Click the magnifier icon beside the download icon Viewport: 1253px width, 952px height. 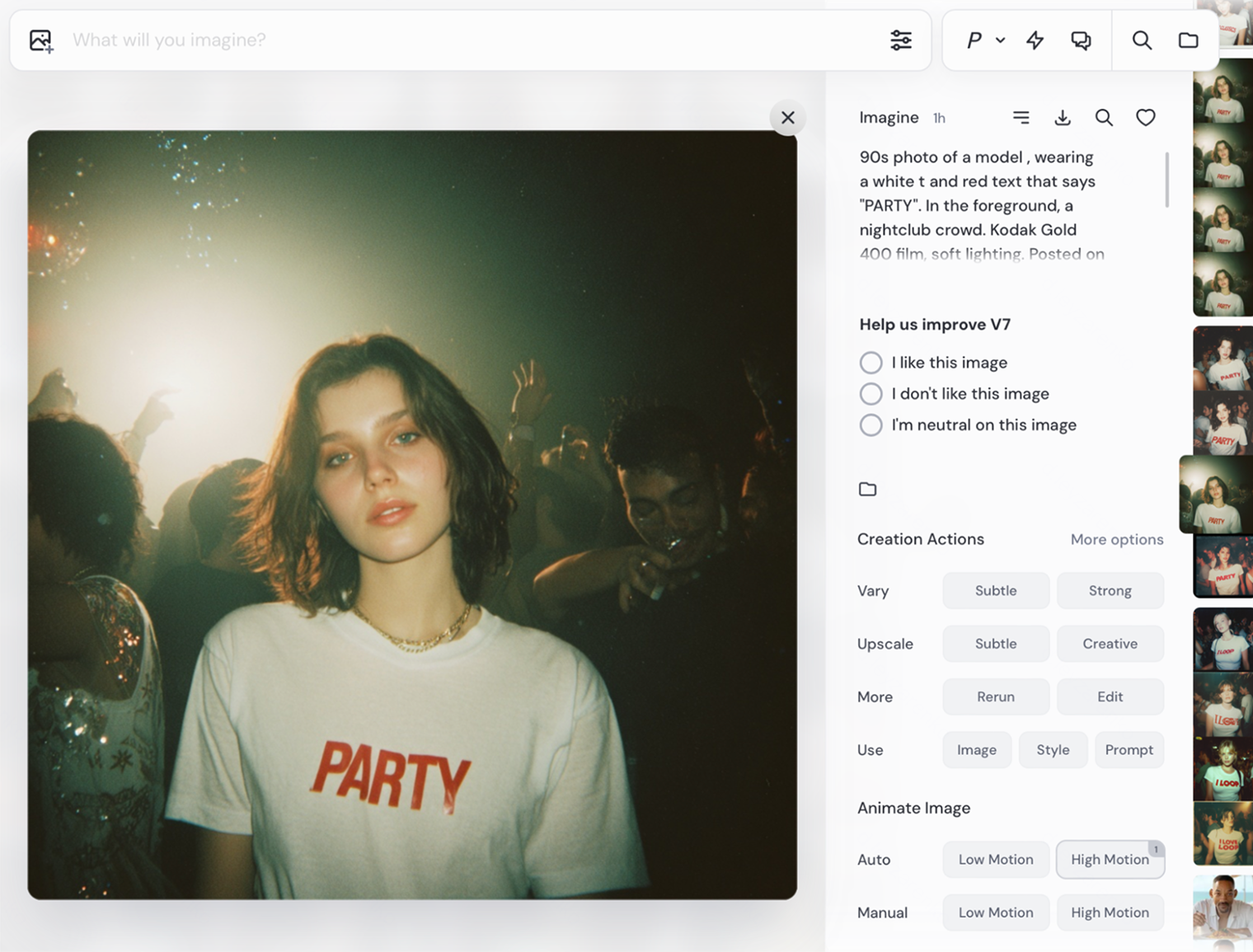(x=1104, y=118)
